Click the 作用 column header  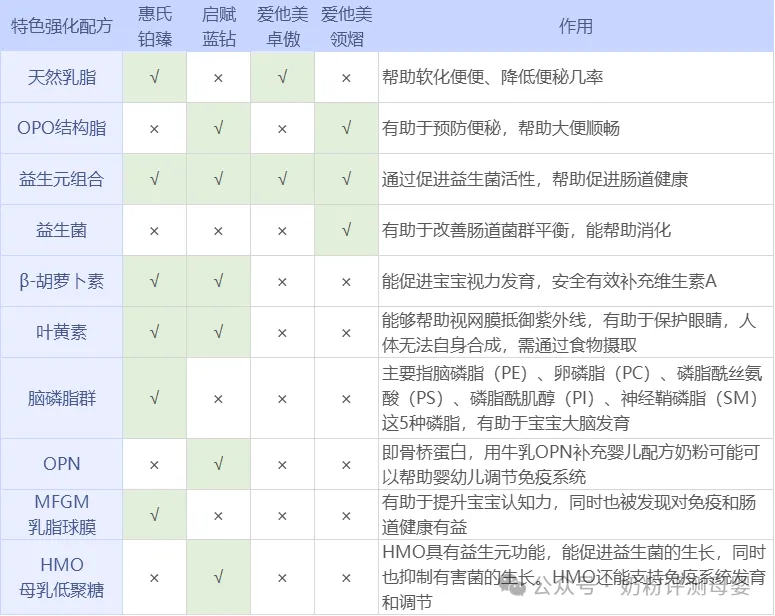576,26
